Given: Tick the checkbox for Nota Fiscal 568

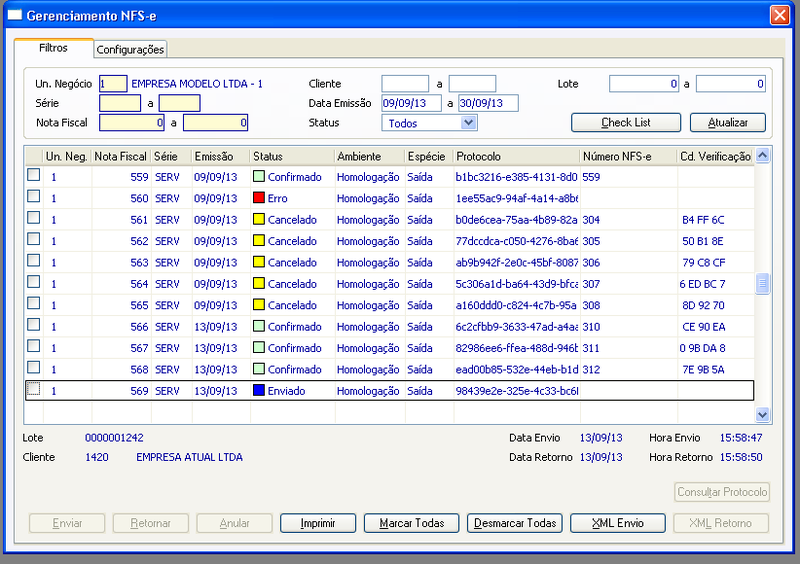Looking at the screenshot, I should (34, 368).
